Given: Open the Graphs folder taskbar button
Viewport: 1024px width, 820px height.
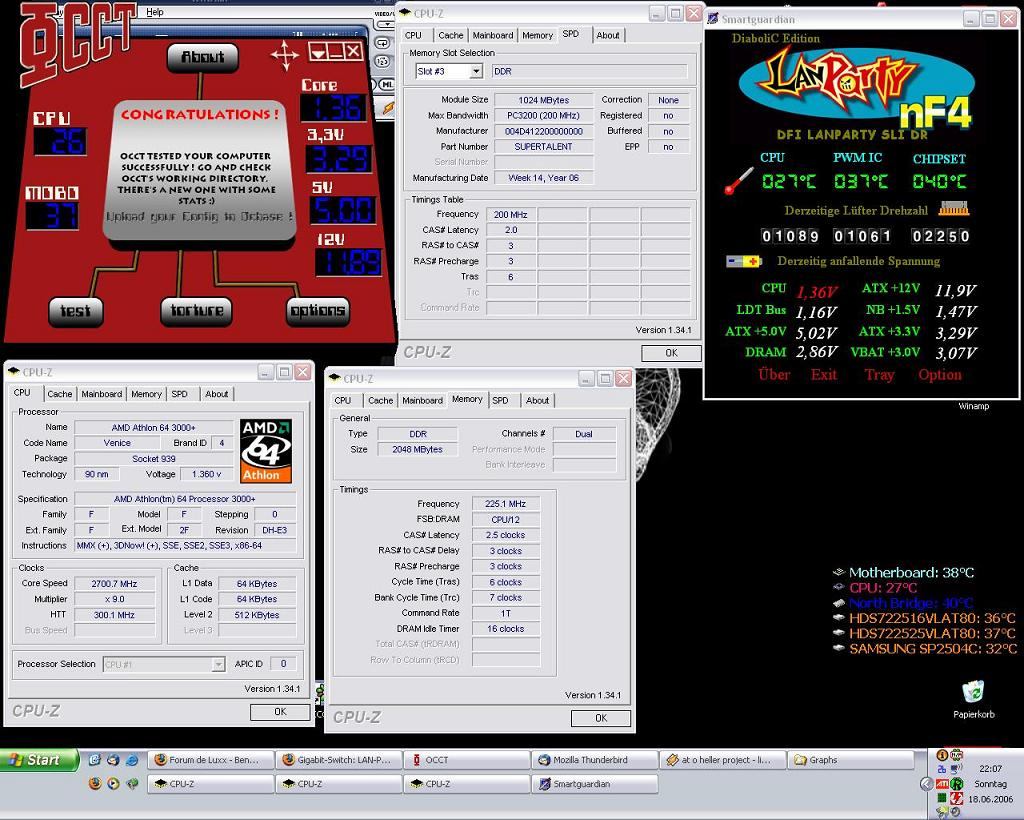Looking at the screenshot, I should click(851, 760).
